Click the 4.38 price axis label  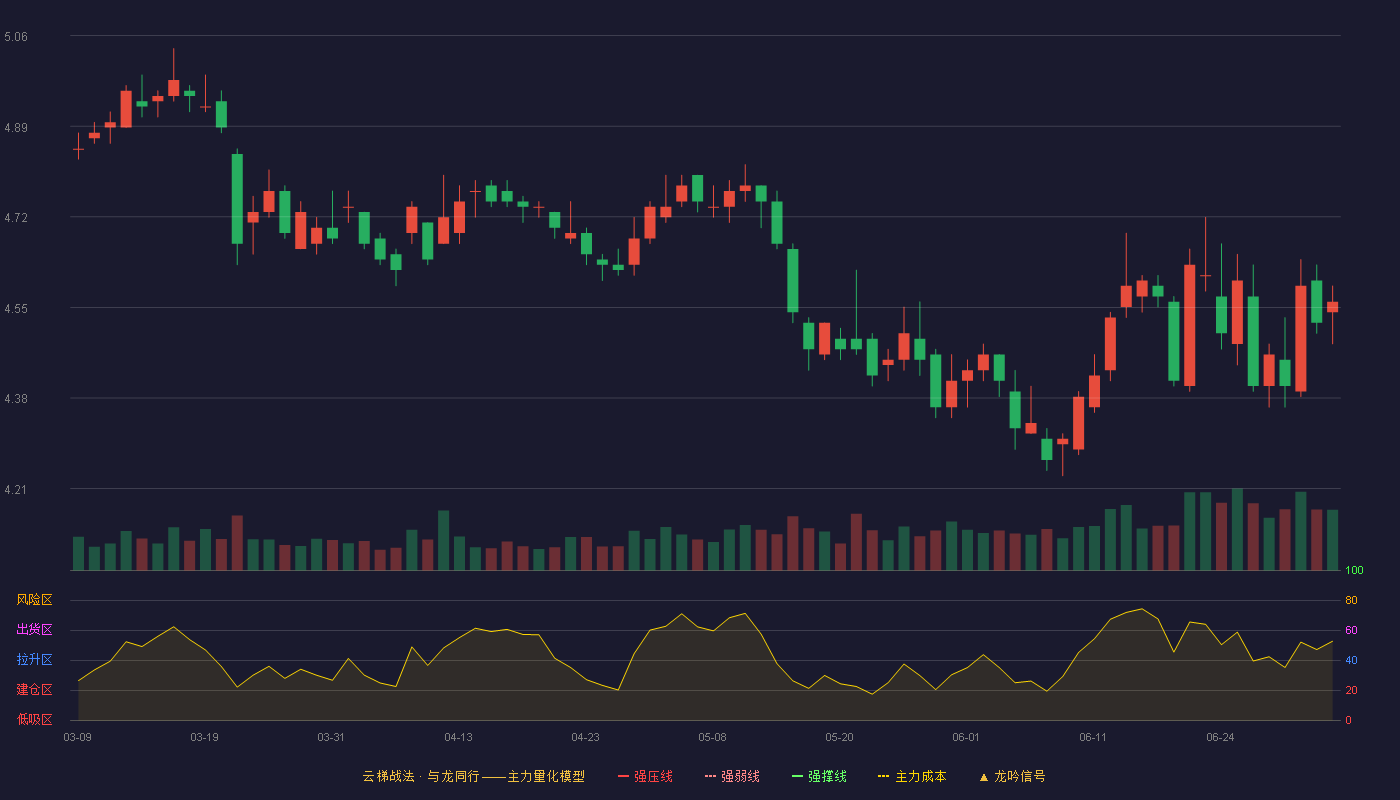coord(16,399)
